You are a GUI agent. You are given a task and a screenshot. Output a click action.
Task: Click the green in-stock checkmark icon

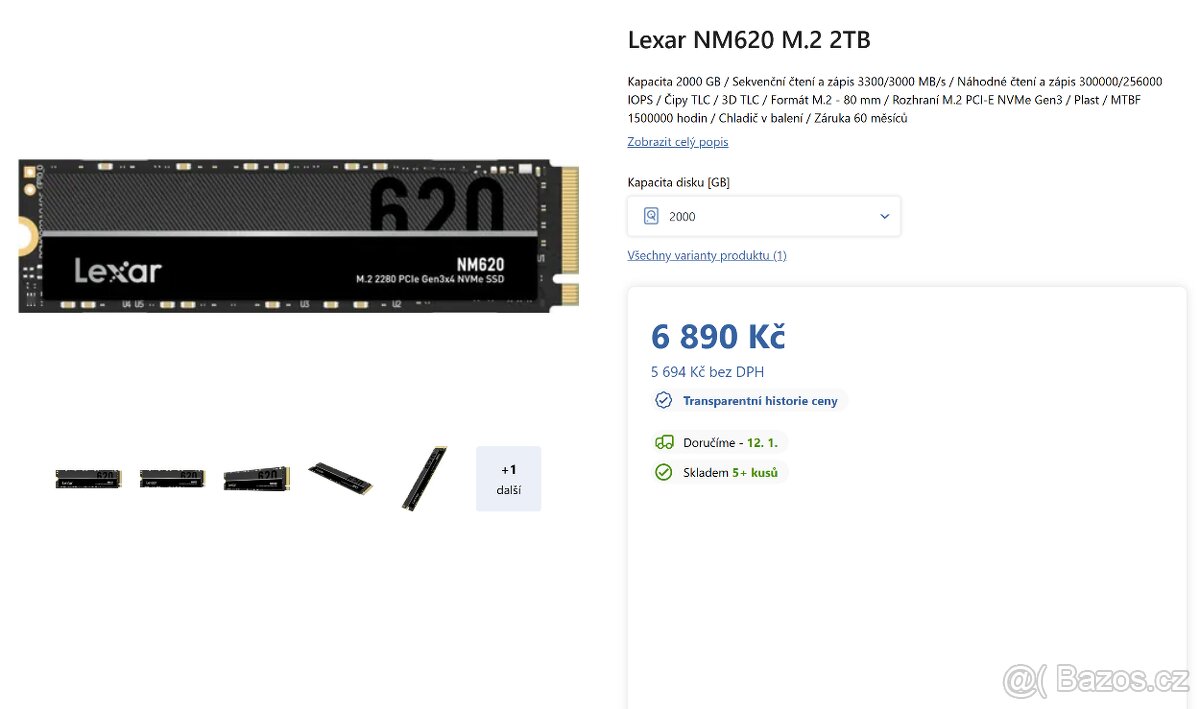(663, 472)
